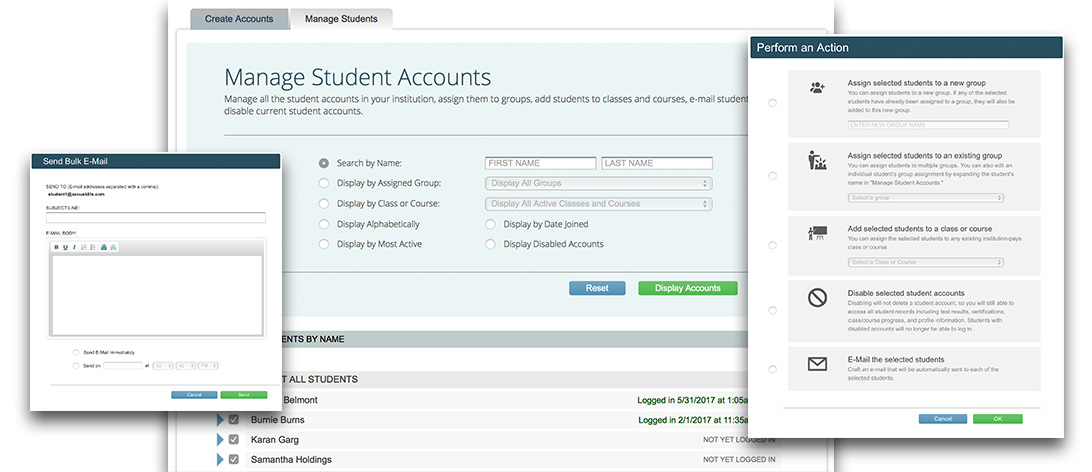The image size is (1092, 472).
Task: Click the class or course chalkboard icon
Action: (x=817, y=234)
